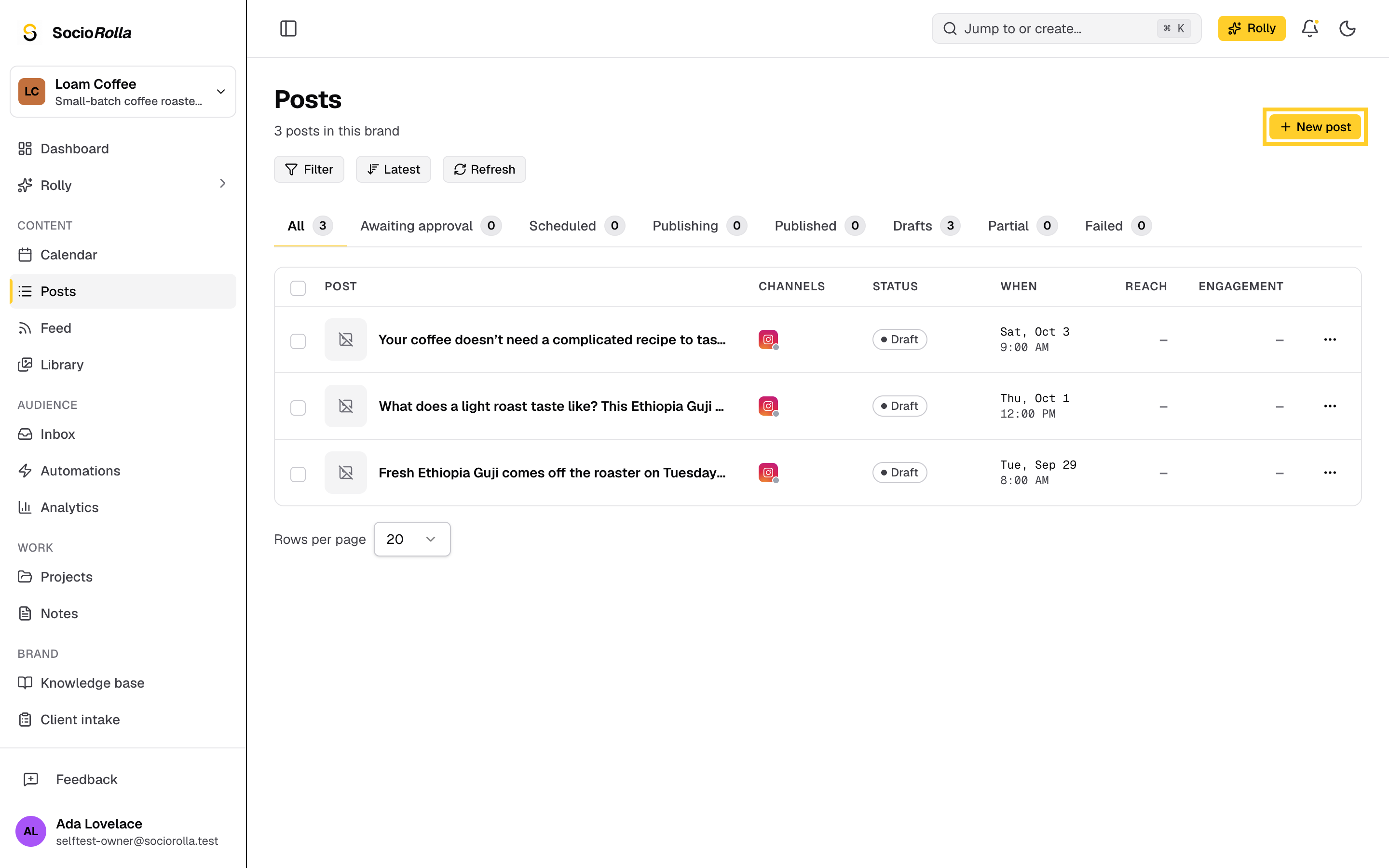
Task: Open the yellow Rolly assistant button
Action: (x=1251, y=28)
